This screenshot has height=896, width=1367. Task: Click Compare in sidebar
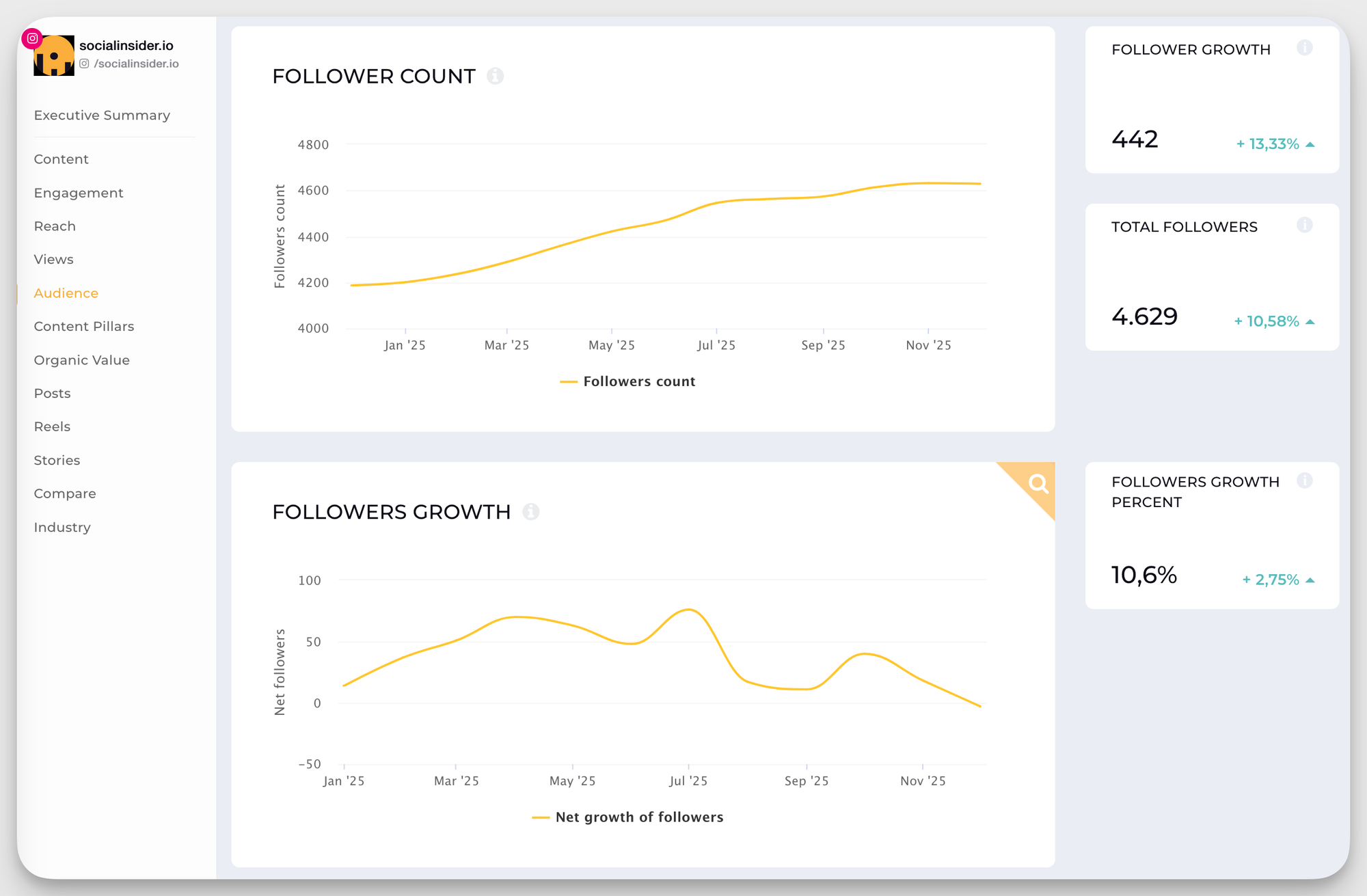(64, 493)
